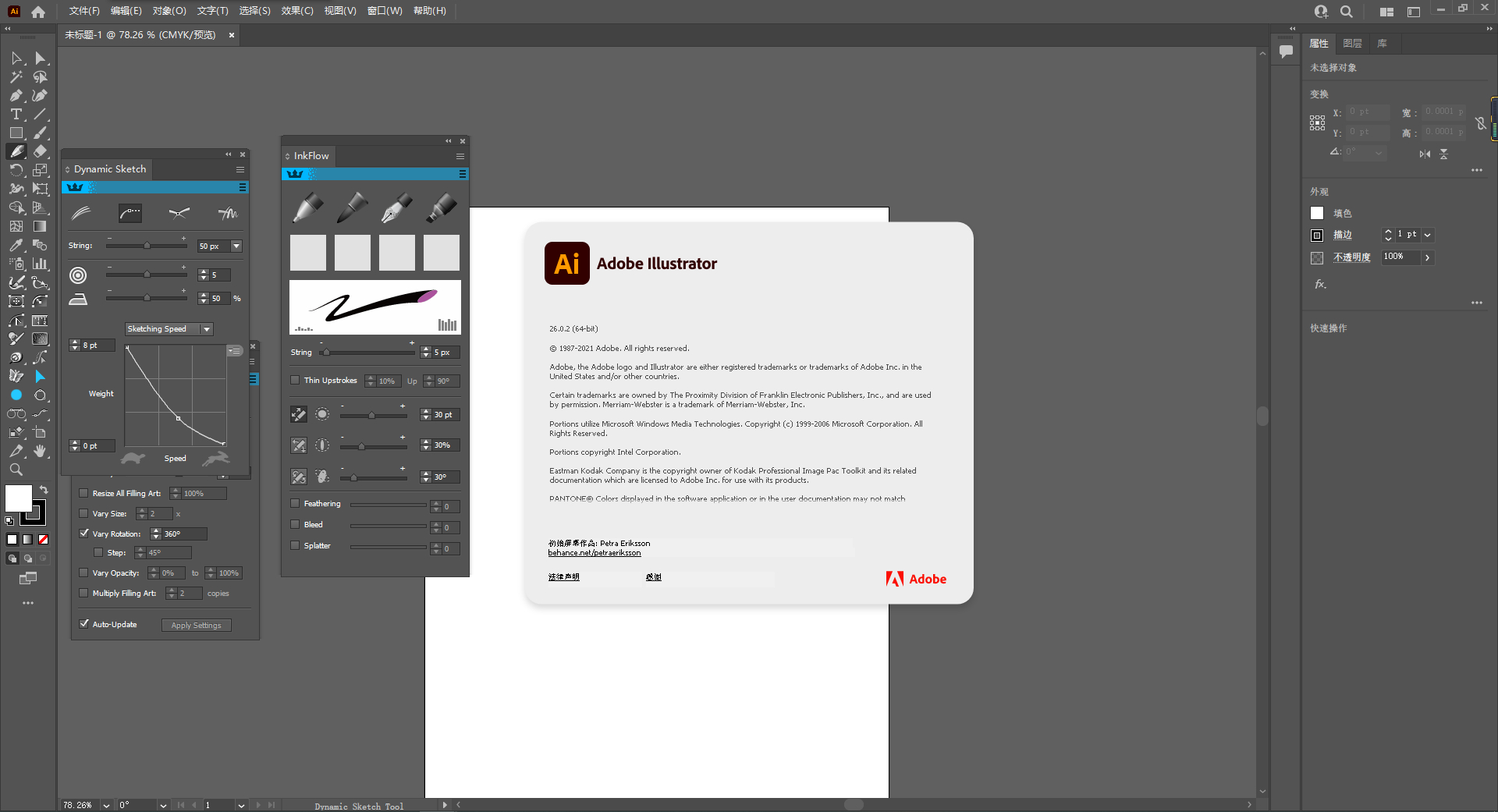Uncheck the Vary Rotation option
Viewport: 1498px width, 812px height.
point(83,534)
